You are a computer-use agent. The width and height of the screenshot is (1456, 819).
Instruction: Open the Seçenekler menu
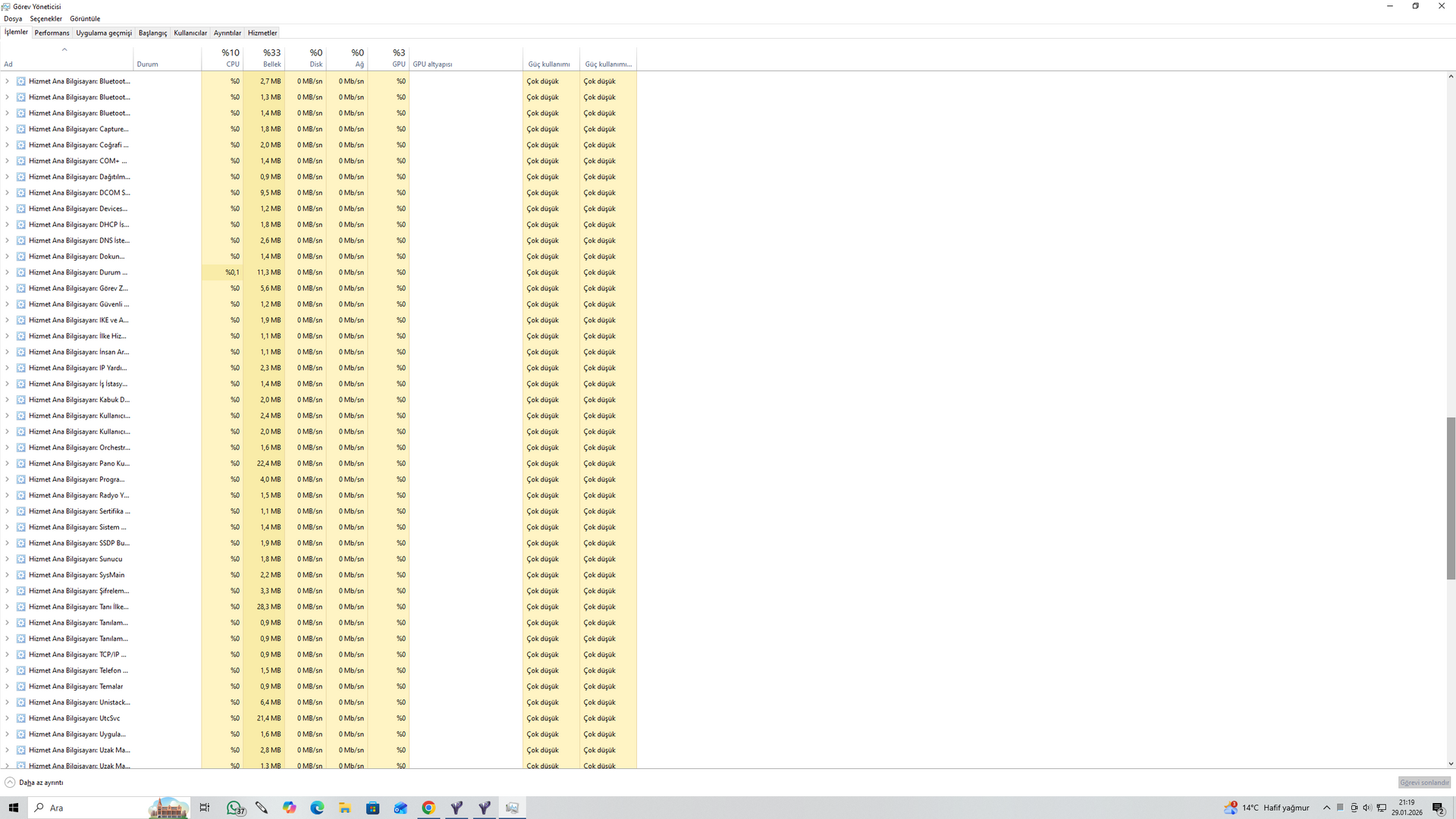coord(45,18)
